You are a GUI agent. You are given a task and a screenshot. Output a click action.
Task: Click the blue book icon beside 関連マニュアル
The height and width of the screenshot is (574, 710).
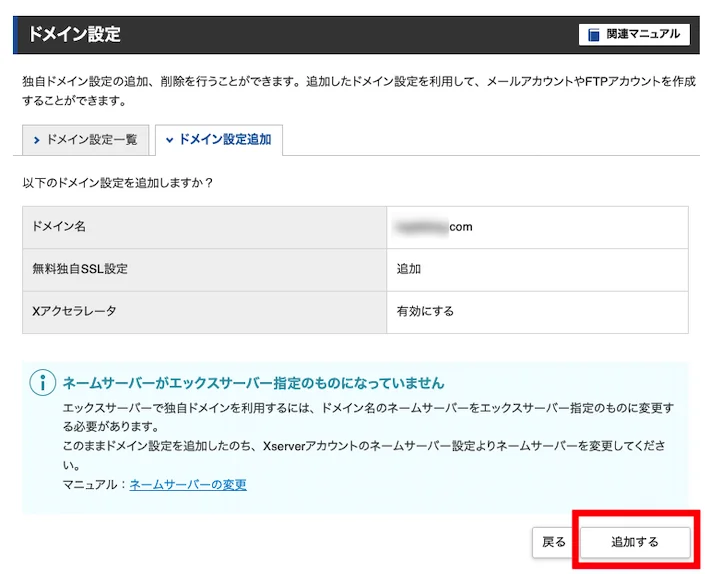pos(593,35)
